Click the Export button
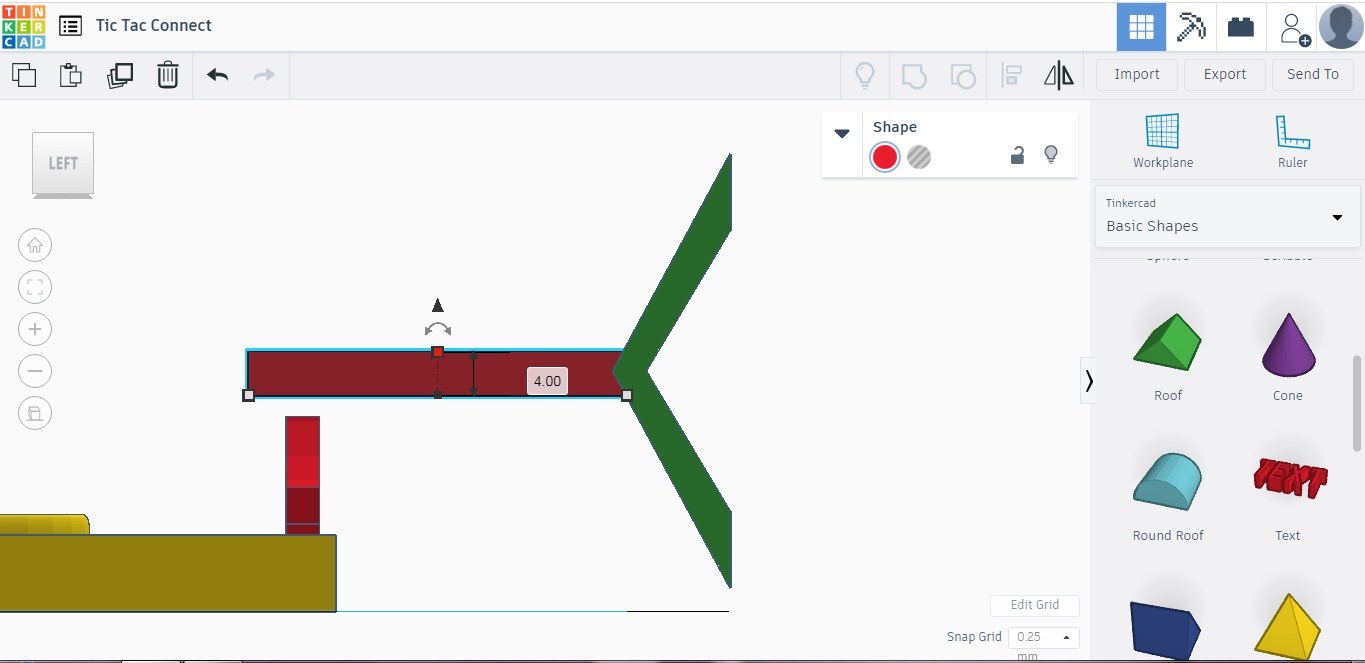 click(x=1224, y=74)
